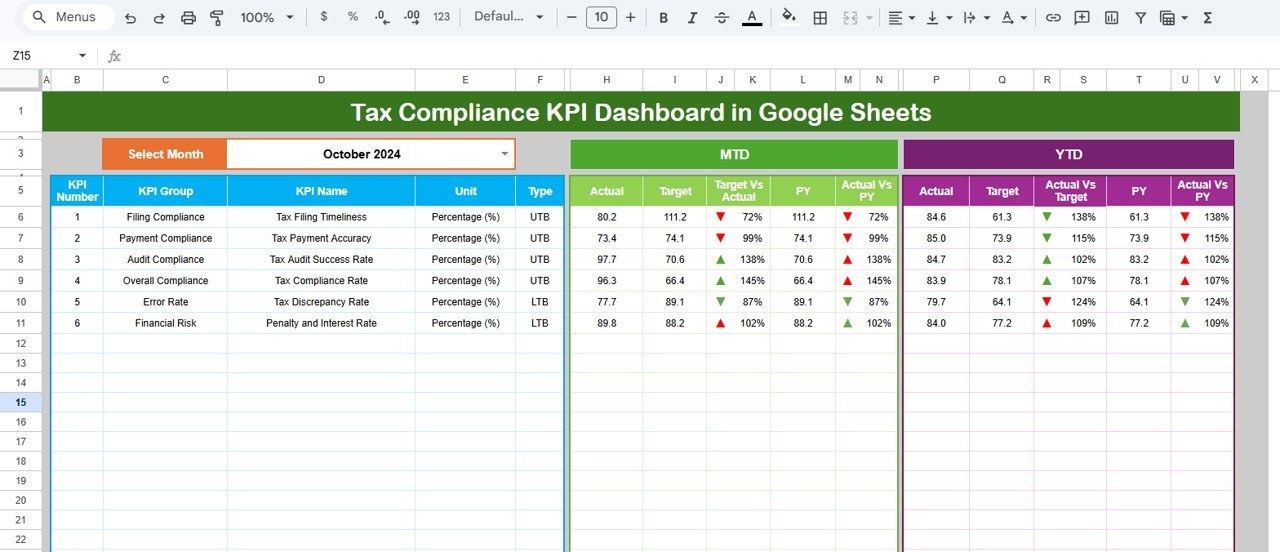Select column D header

(x=321, y=80)
